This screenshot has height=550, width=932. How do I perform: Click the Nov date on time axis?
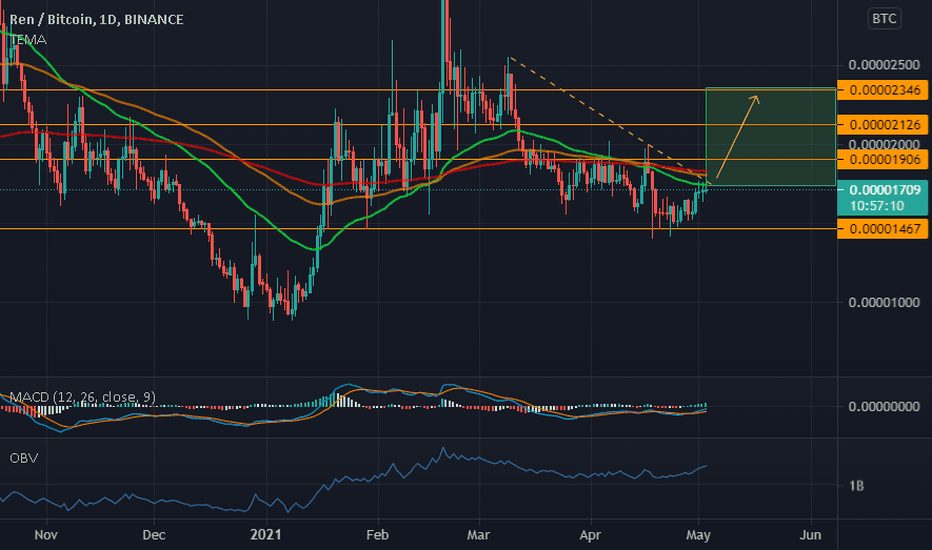click(x=46, y=535)
